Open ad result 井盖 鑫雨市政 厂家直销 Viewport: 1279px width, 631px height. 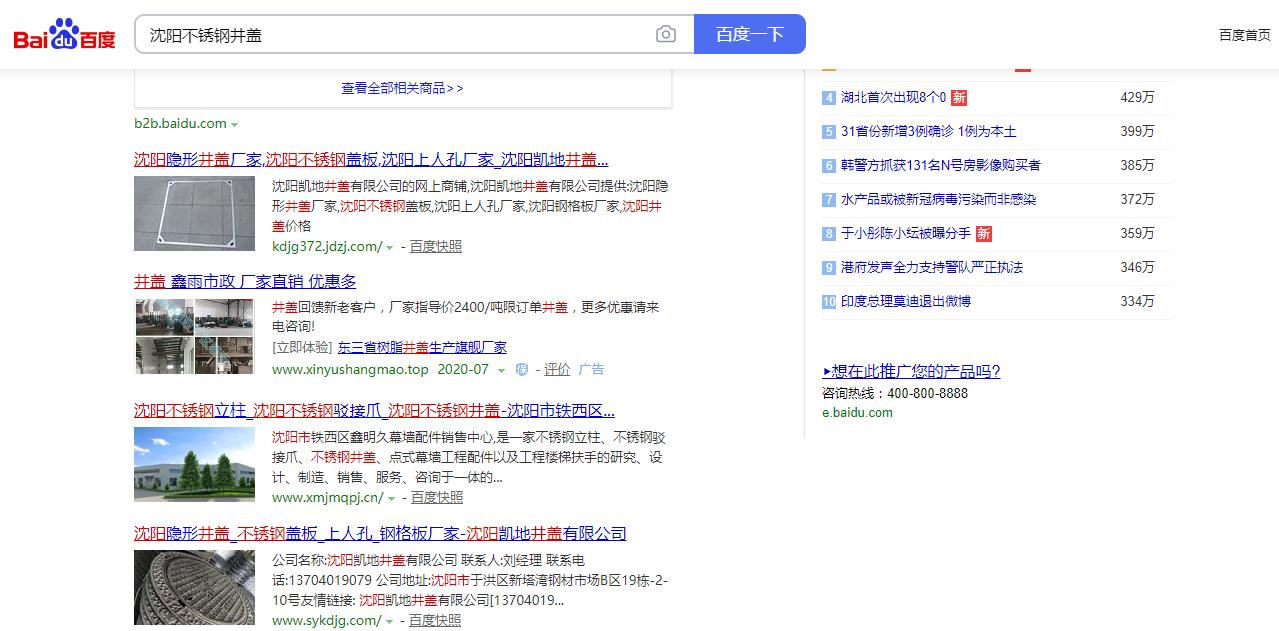[245, 282]
